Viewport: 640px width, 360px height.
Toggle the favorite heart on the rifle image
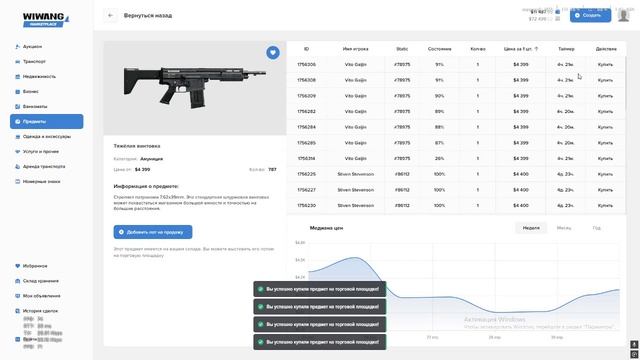click(273, 52)
